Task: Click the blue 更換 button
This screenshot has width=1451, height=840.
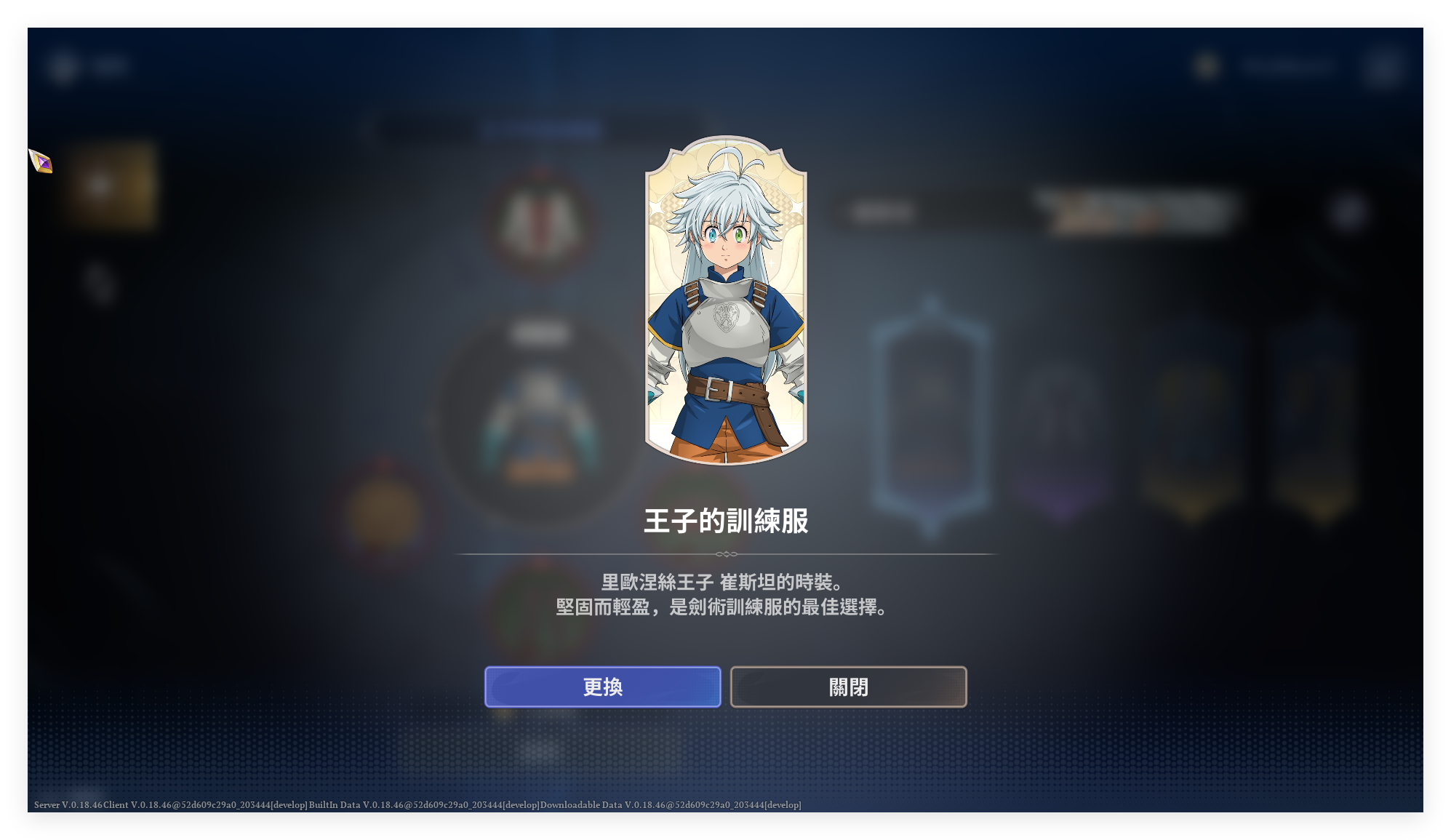Action: (602, 687)
